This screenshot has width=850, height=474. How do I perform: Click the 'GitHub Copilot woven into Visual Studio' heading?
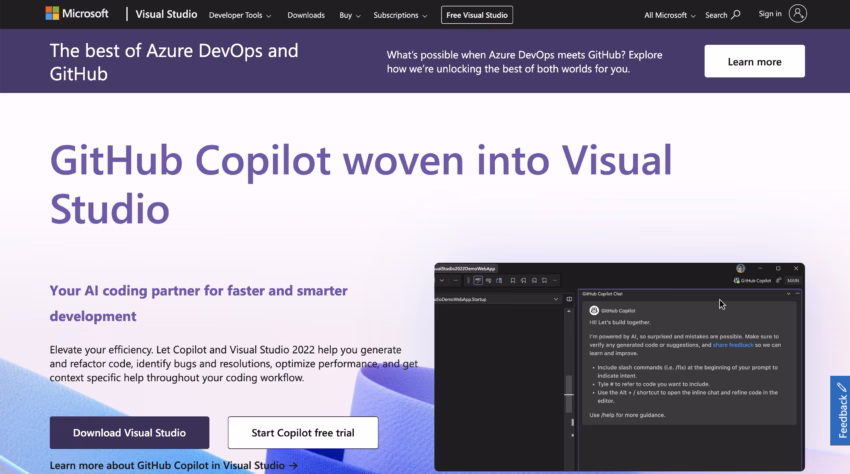click(360, 184)
